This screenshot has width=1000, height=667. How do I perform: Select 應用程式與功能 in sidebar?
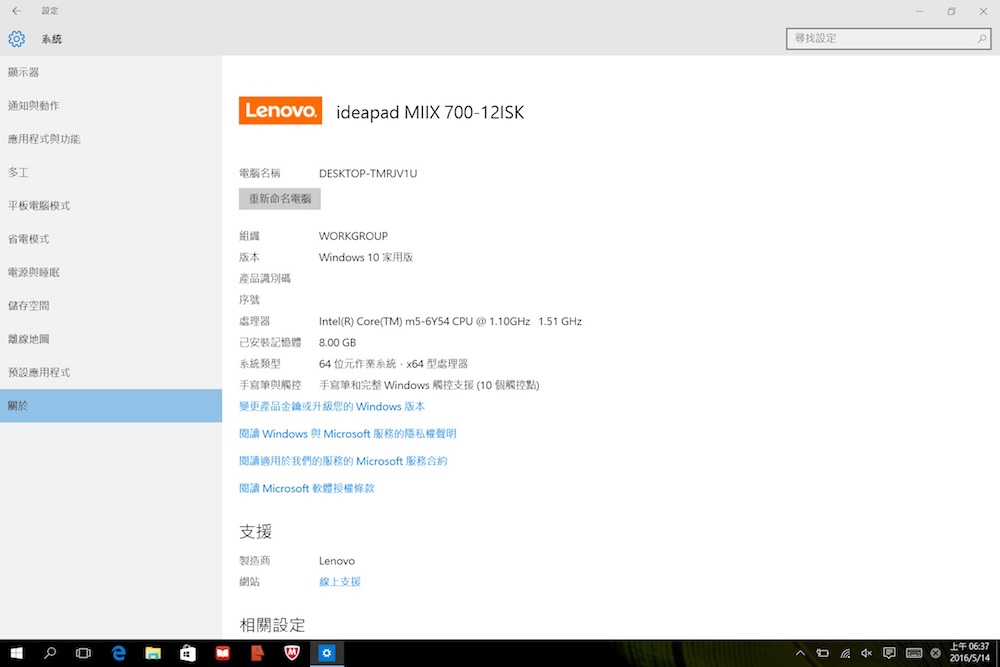click(111, 139)
